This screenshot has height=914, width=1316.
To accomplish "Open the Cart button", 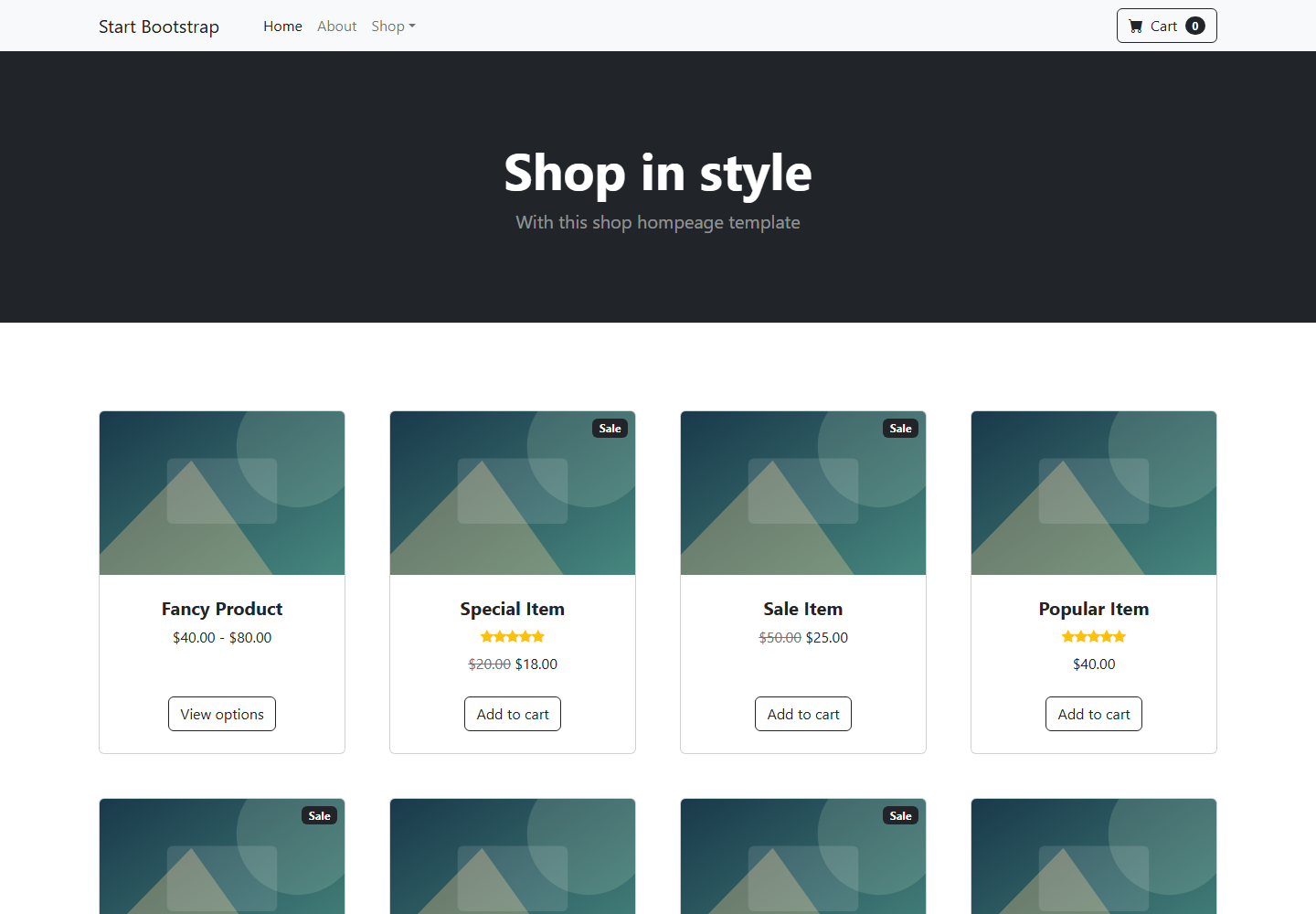I will pyautogui.click(x=1166, y=26).
